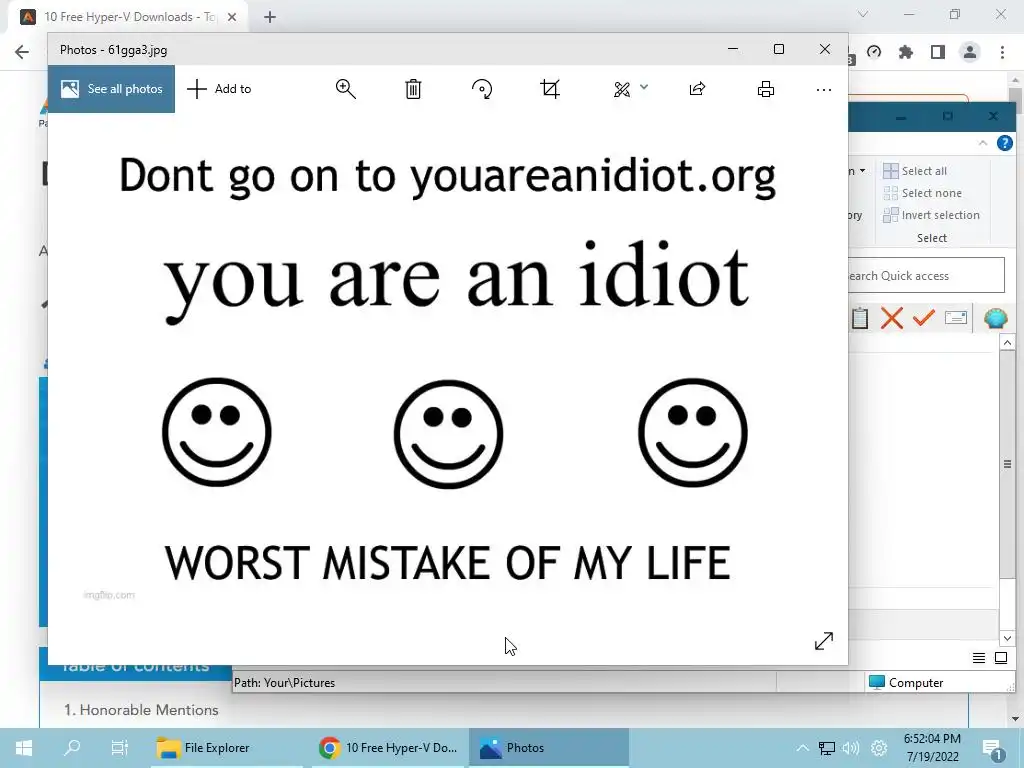Click the envelope mail icon in toolbar

[x=955, y=318]
